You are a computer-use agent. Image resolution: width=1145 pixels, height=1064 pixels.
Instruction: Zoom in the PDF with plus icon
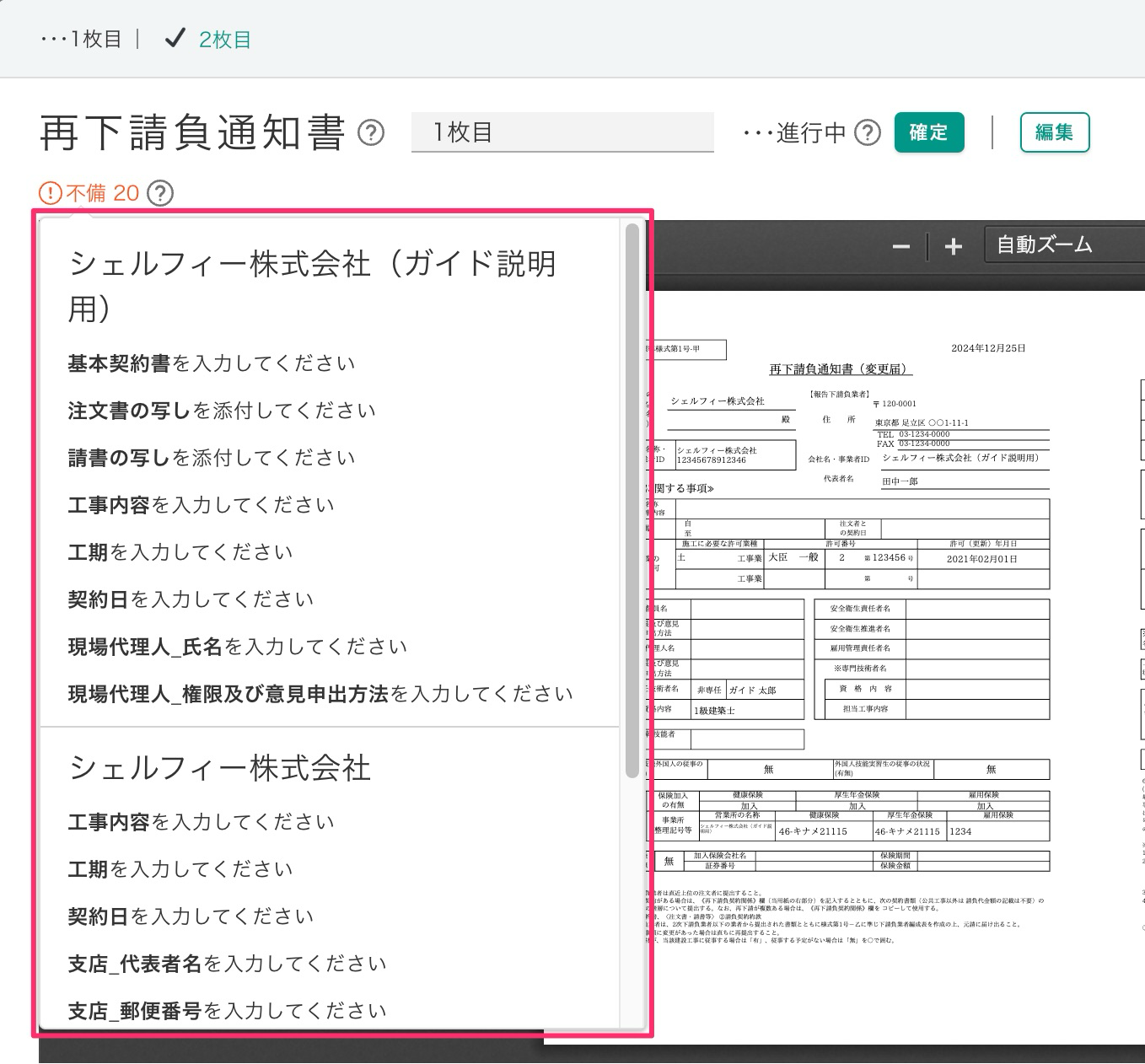[954, 246]
